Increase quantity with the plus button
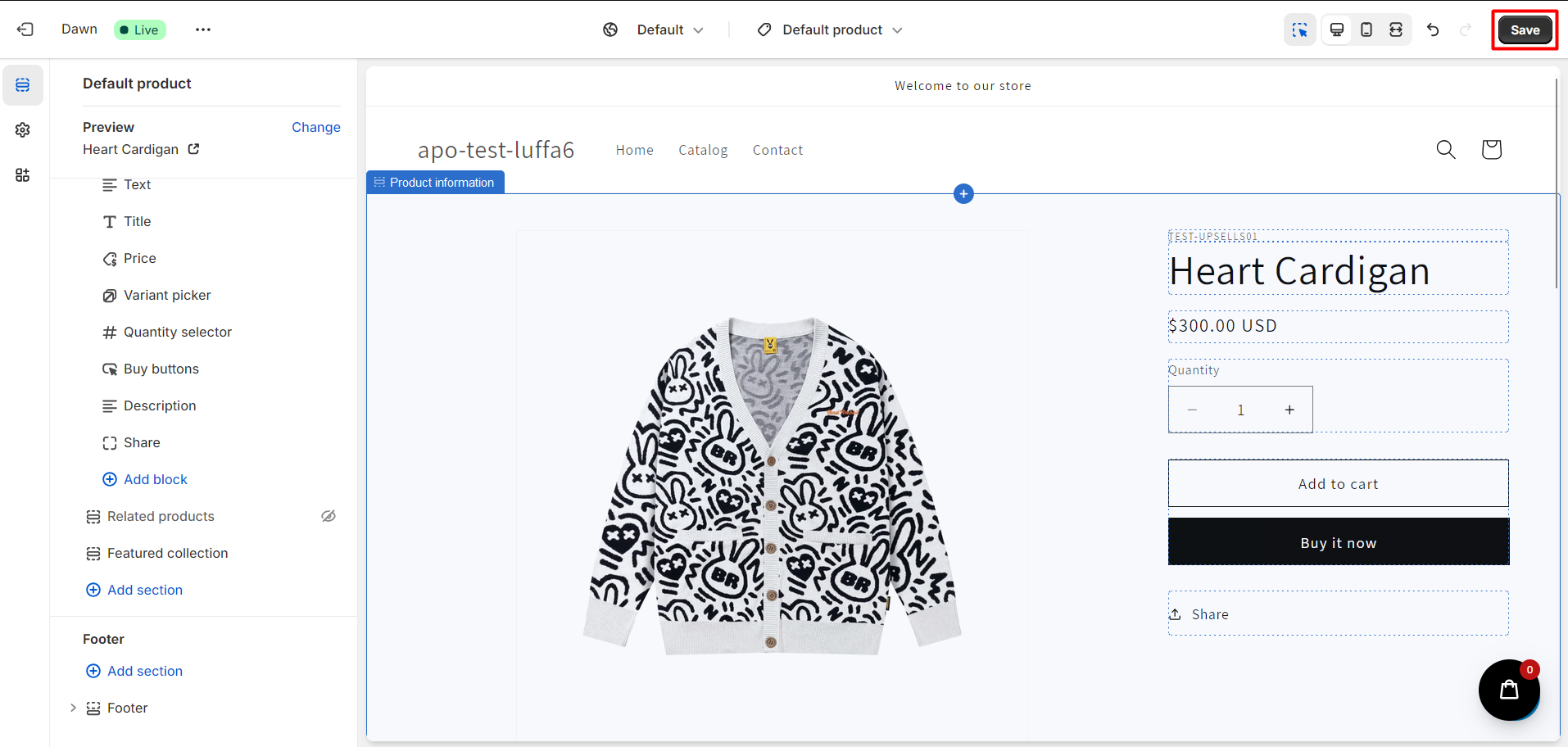Viewport: 1568px width, 747px height. click(x=1289, y=410)
